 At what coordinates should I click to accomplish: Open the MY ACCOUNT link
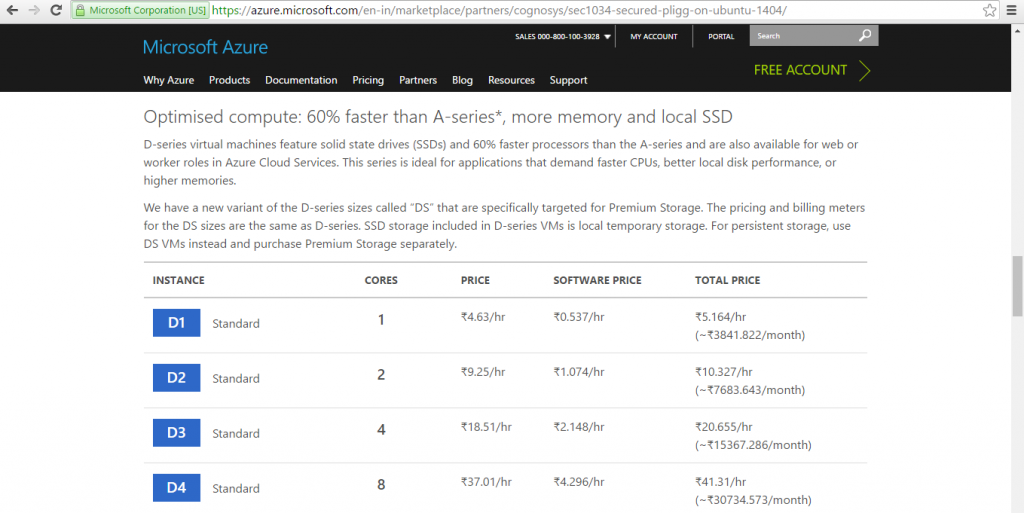tap(653, 37)
